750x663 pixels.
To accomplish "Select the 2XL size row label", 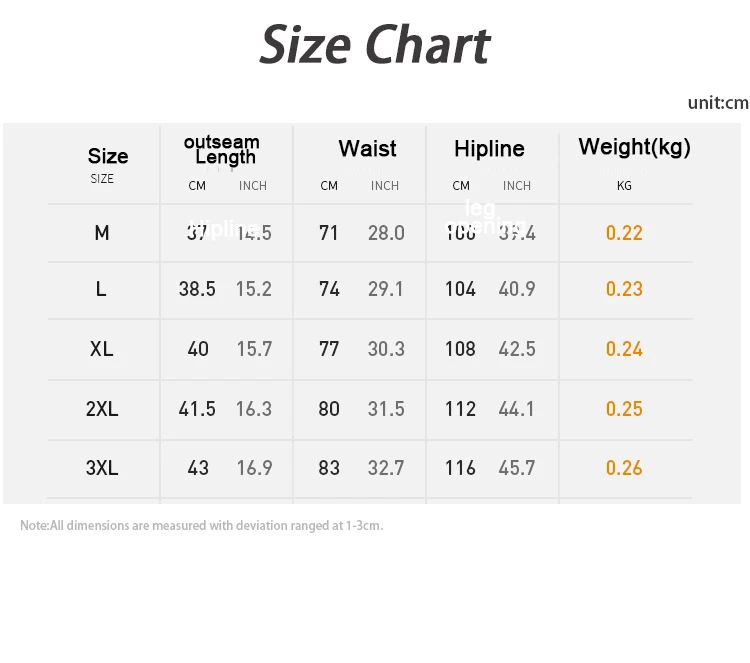I will (x=101, y=409).
